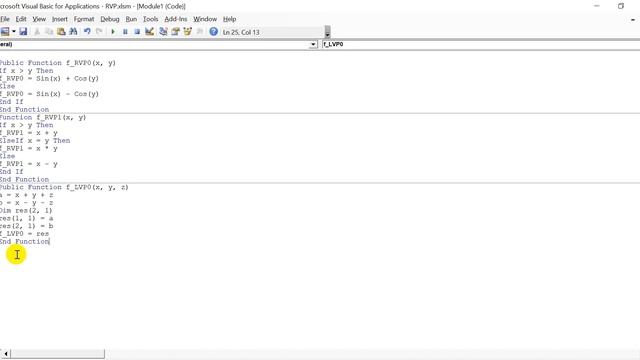
Task: Open the Edit menu
Action: coord(21,19)
